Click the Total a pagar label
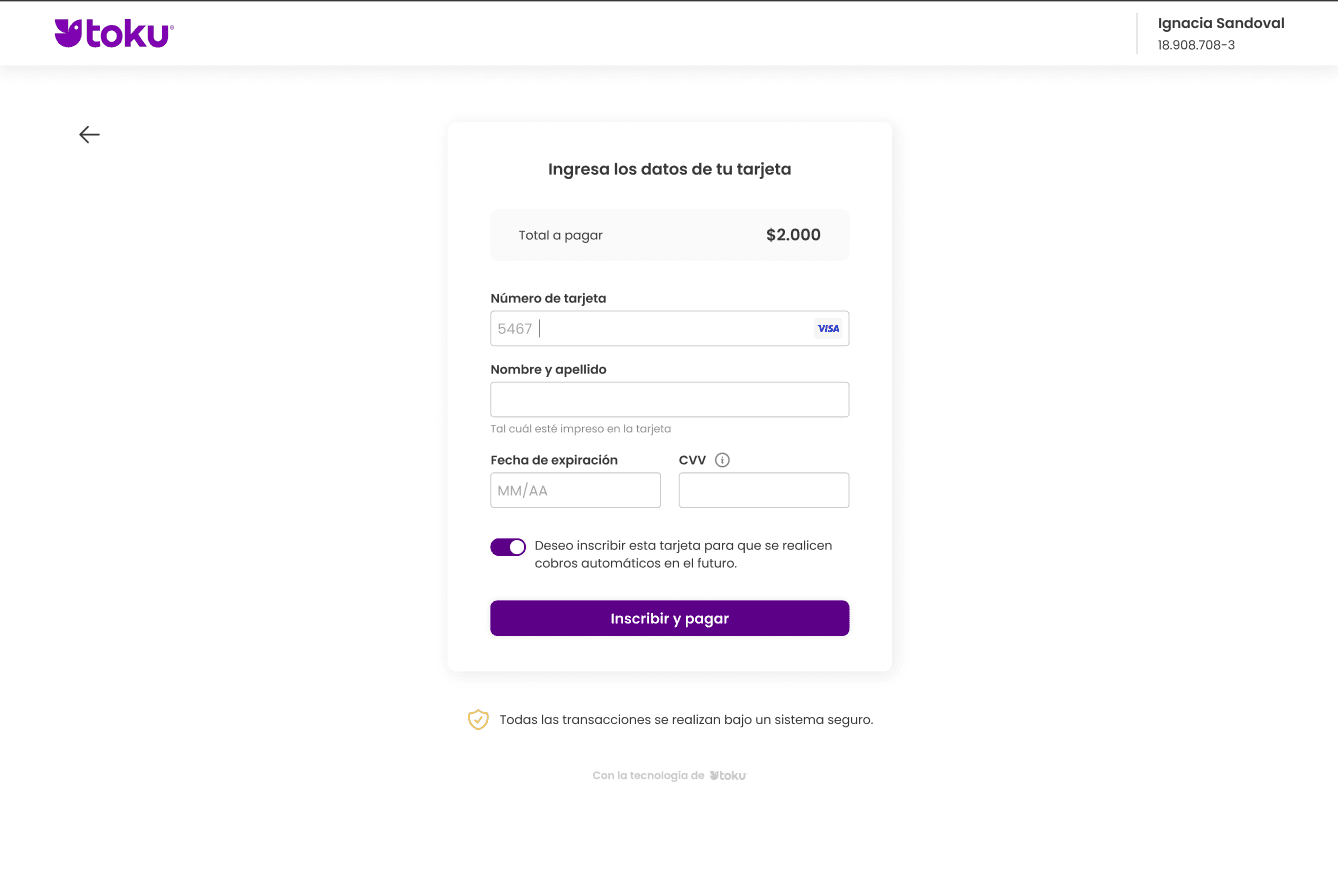This screenshot has height=873, width=1338. point(561,236)
